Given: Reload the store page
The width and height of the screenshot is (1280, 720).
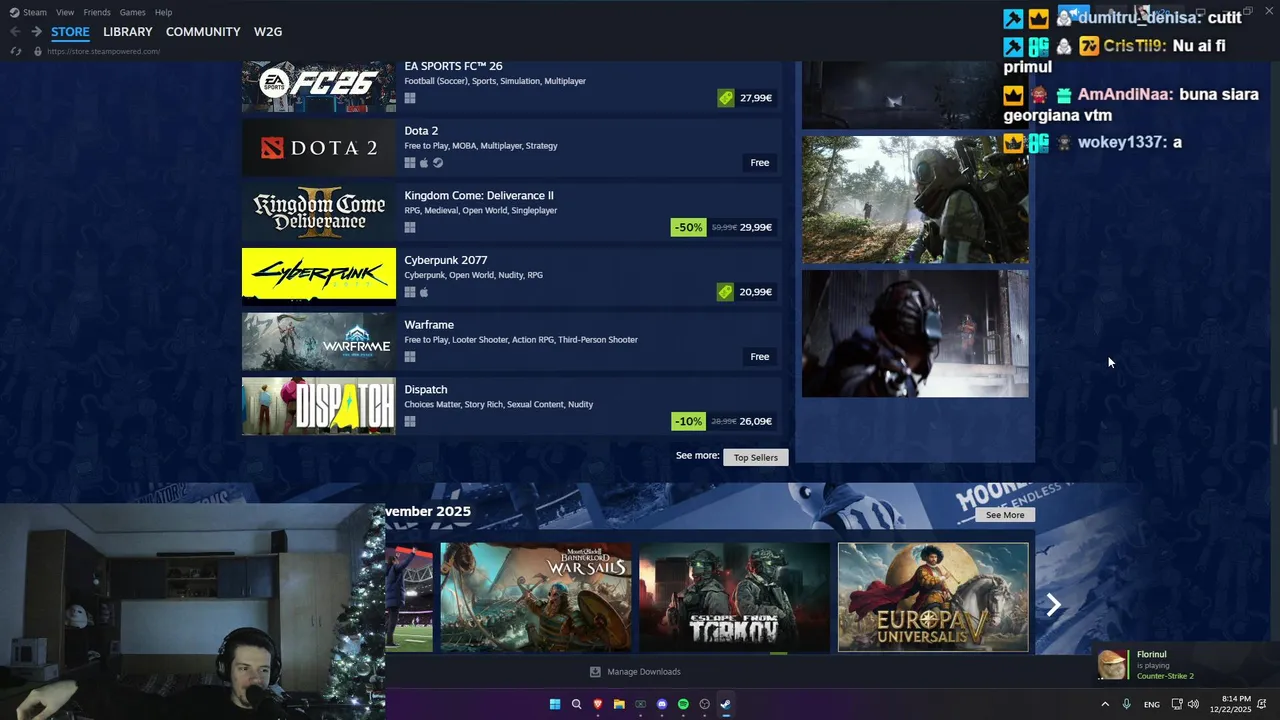Looking at the screenshot, I should [x=15, y=51].
